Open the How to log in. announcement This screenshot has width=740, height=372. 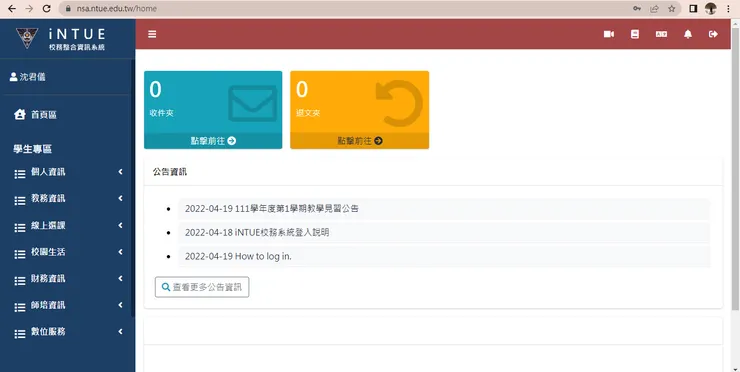click(x=238, y=257)
